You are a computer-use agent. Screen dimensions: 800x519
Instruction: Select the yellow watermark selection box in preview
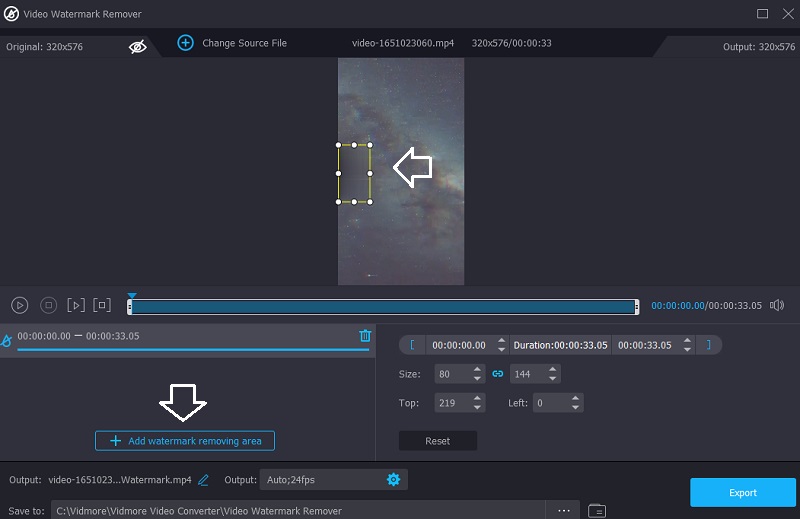coord(354,174)
